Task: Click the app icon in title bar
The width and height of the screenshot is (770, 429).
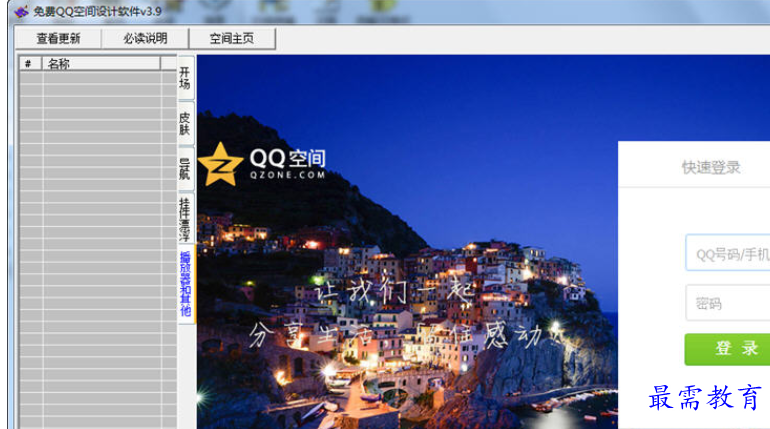Action: point(21,11)
